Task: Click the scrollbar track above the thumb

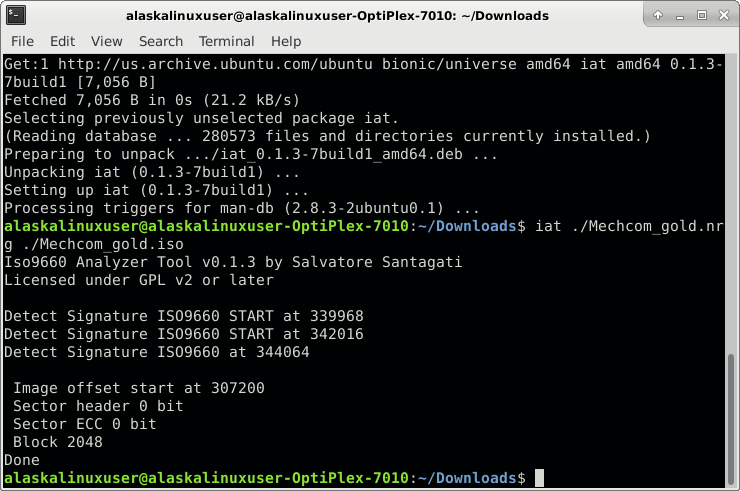Action: click(732, 200)
